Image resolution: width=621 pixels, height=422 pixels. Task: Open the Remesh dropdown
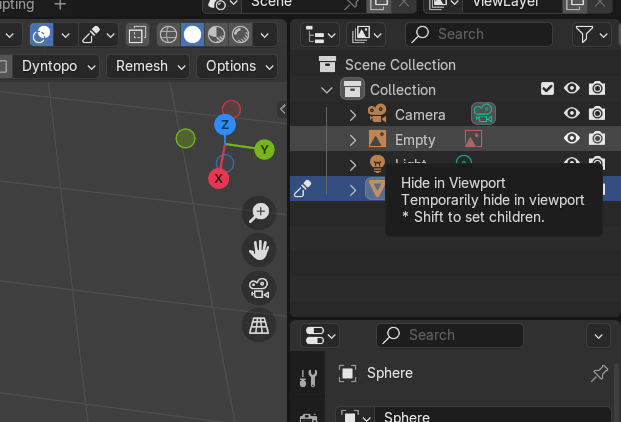tap(148, 66)
